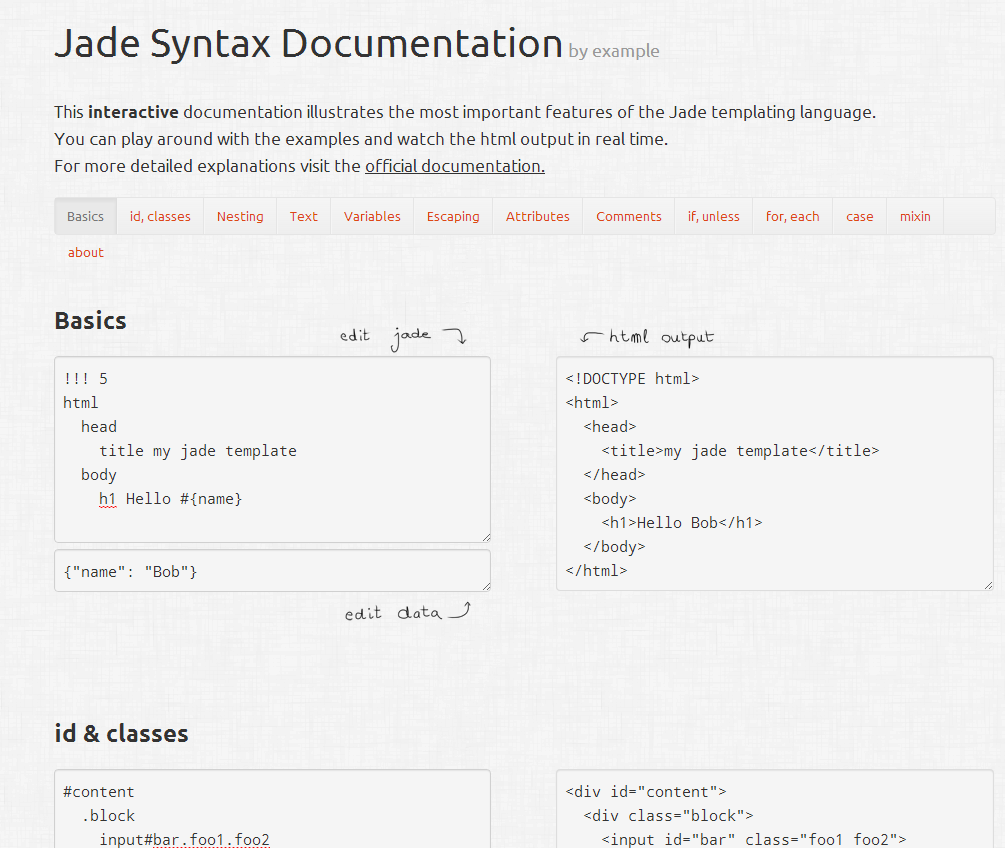1005x848 pixels.
Task: Select the for, each tab
Action: click(x=792, y=216)
